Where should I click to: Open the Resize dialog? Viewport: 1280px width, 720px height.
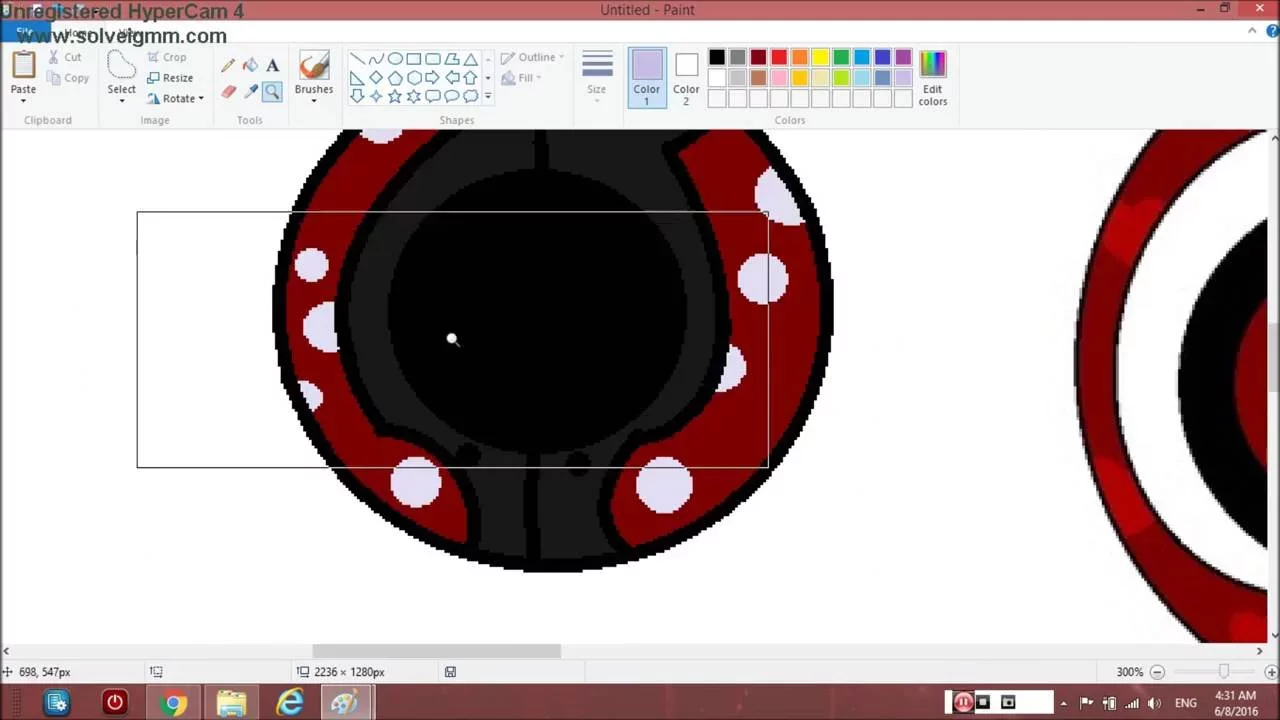pos(170,78)
